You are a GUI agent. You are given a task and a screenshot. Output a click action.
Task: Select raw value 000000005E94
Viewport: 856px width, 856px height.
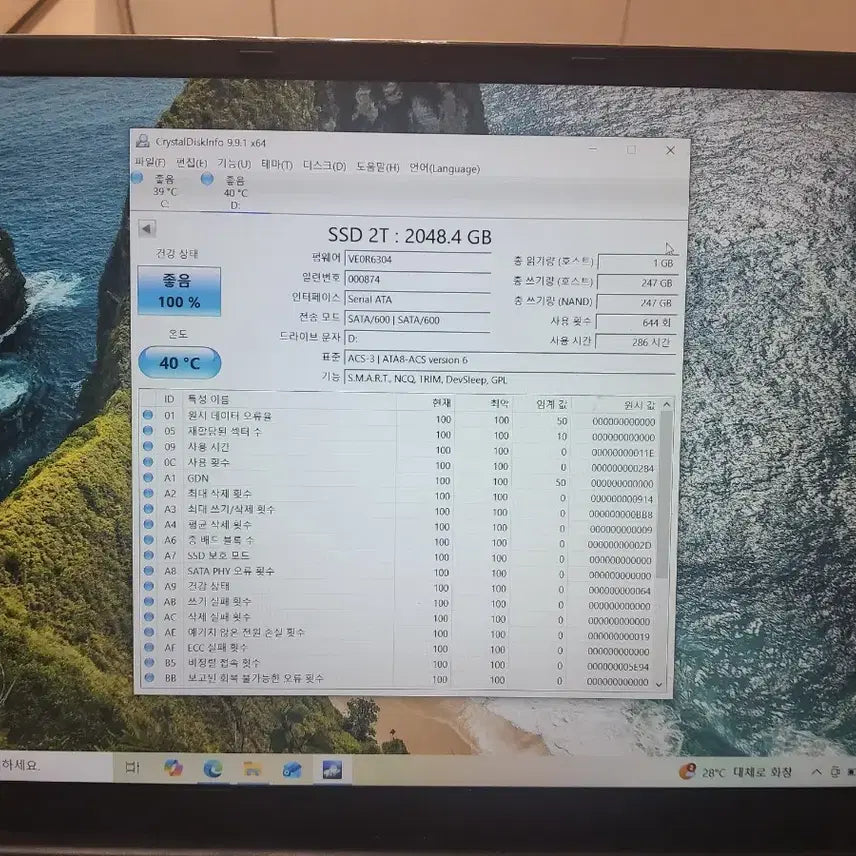pos(618,667)
